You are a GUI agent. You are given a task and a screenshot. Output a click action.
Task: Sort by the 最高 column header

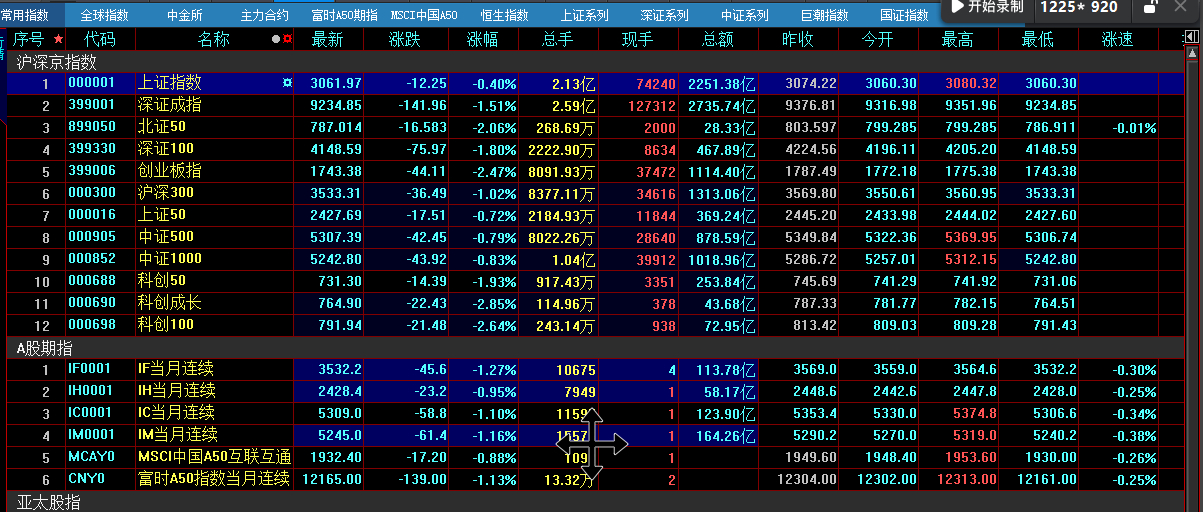(x=957, y=40)
